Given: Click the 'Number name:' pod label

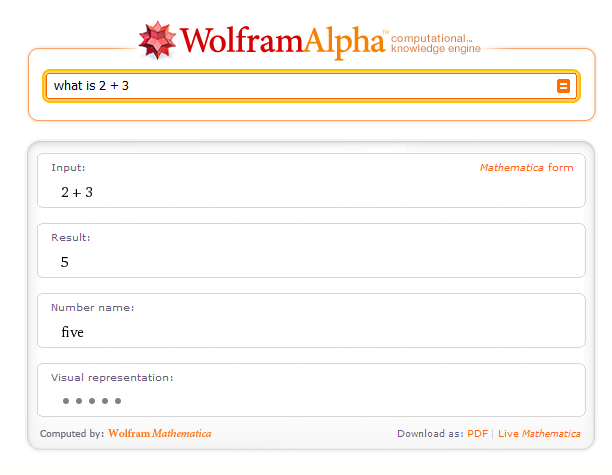Looking at the screenshot, I should point(93,308).
